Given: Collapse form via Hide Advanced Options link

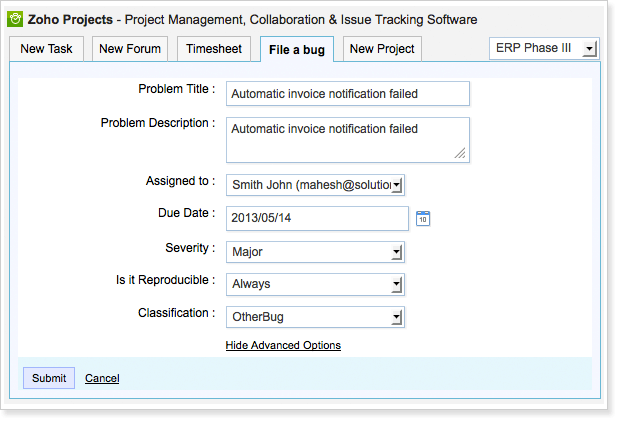Looking at the screenshot, I should point(283,345).
